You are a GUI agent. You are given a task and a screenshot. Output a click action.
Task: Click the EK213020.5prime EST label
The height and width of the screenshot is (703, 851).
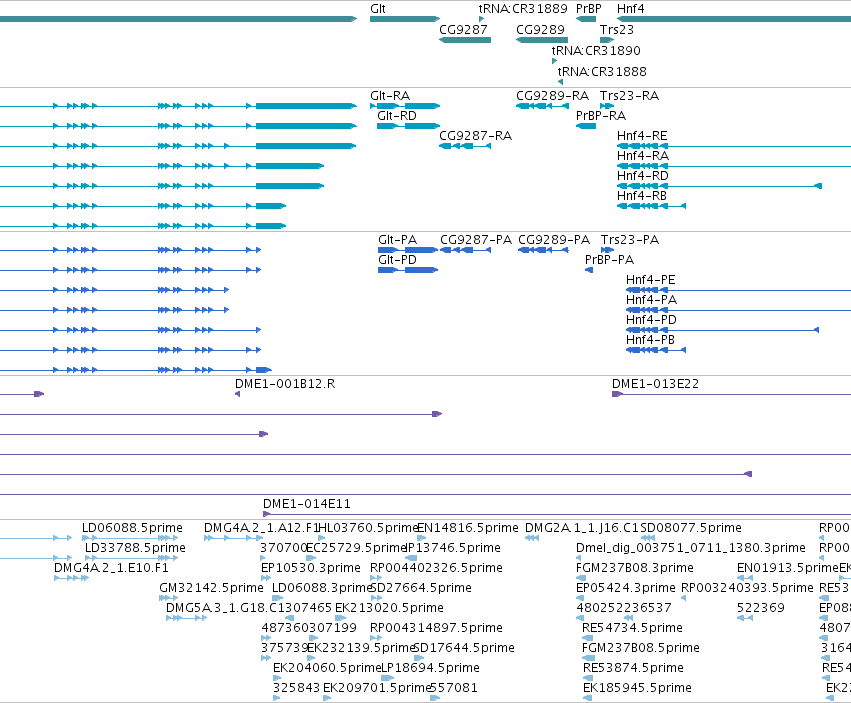pyautogui.click(x=389, y=607)
